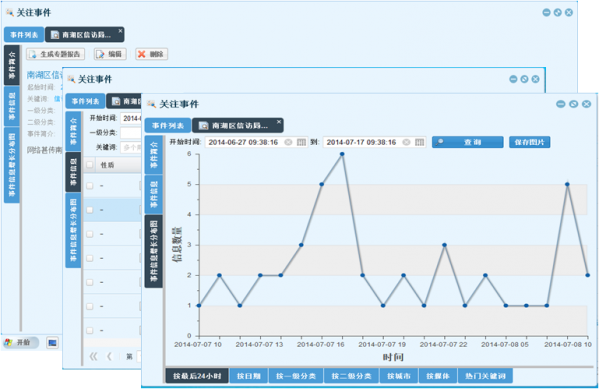Close the front 关注事件 window
Image resolution: width=600 pixels, height=389 pixels.
(586, 104)
